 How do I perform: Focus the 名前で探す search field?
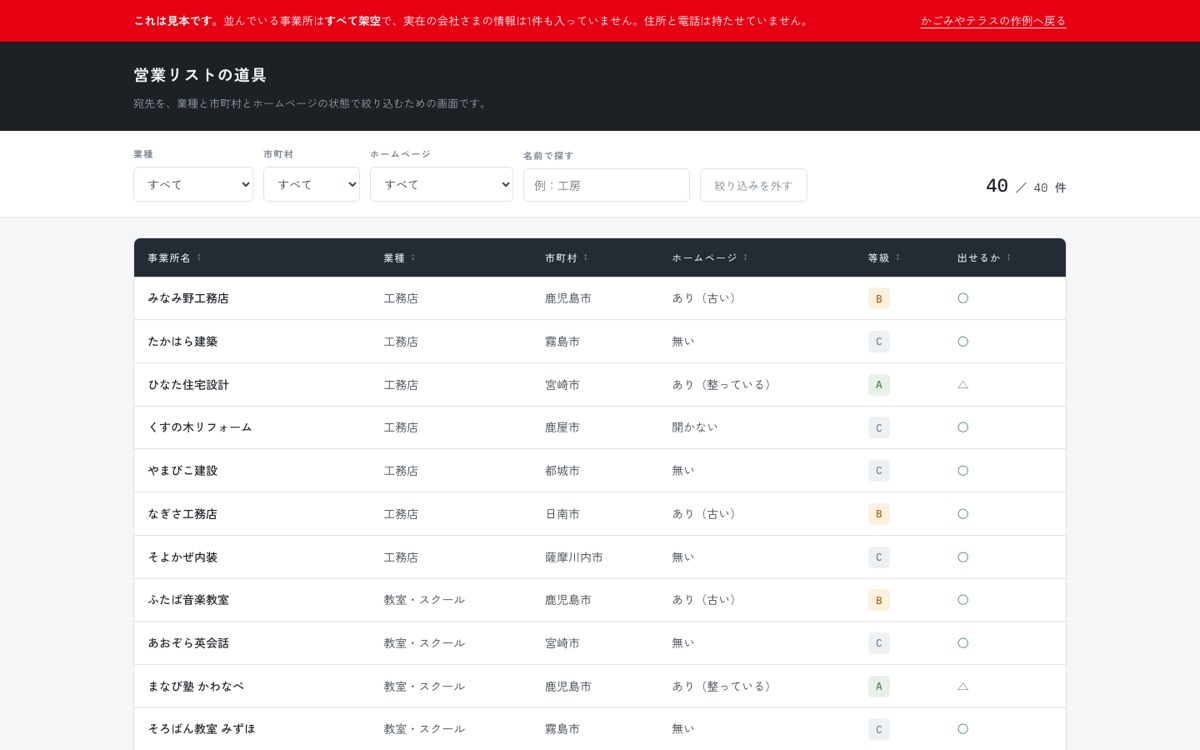(606, 185)
